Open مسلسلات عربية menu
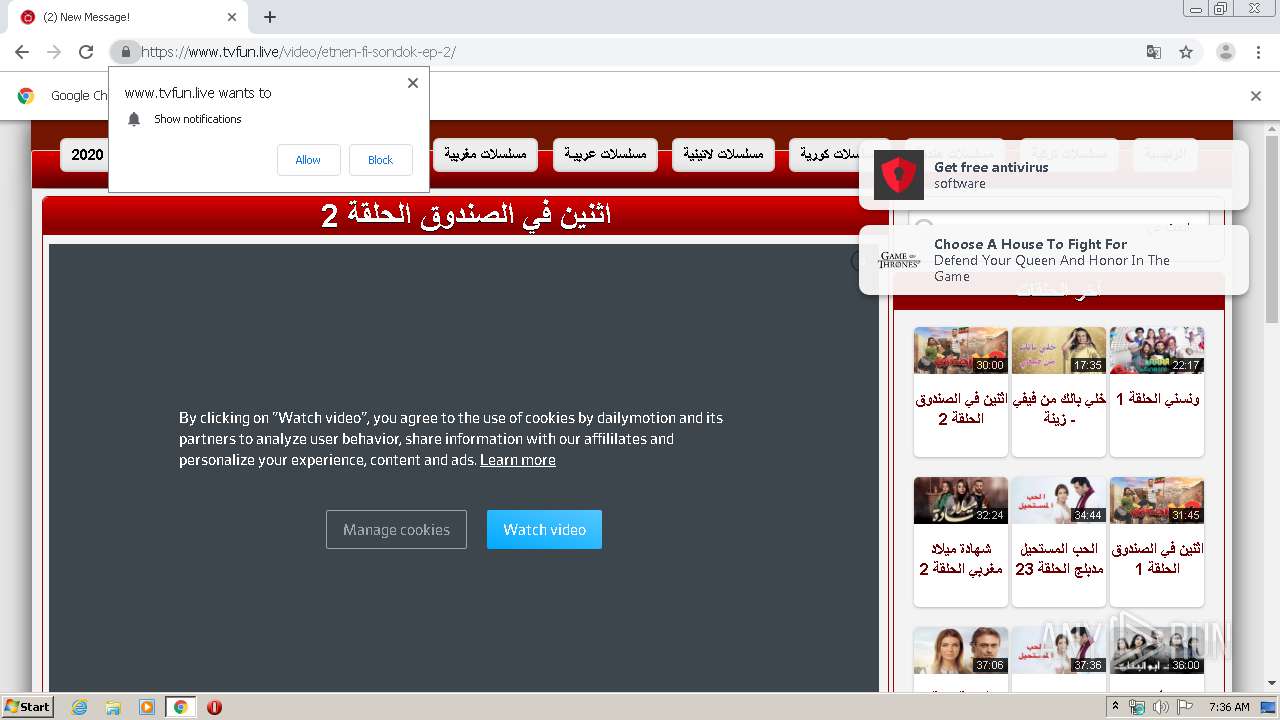This screenshot has width=1280, height=720. point(605,154)
